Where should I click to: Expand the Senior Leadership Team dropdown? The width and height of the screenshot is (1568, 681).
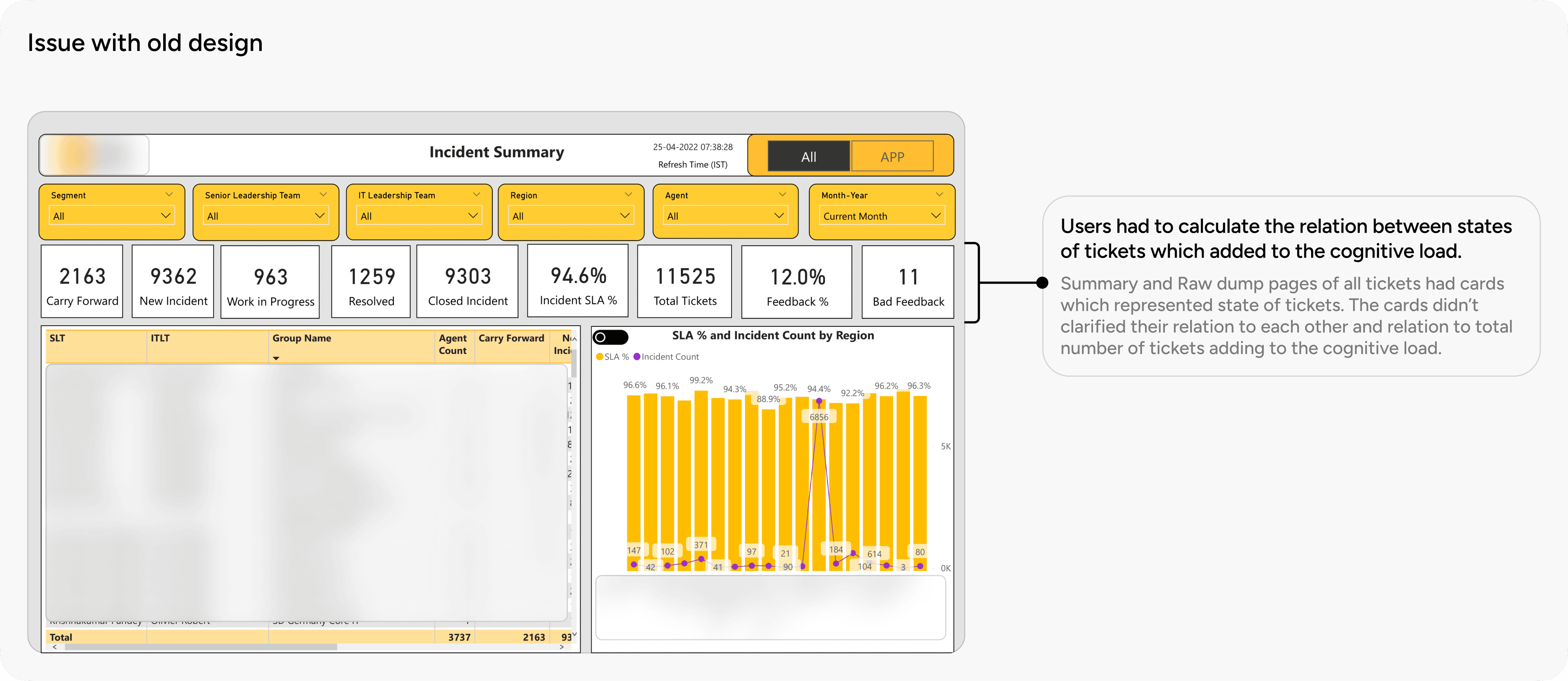265,215
